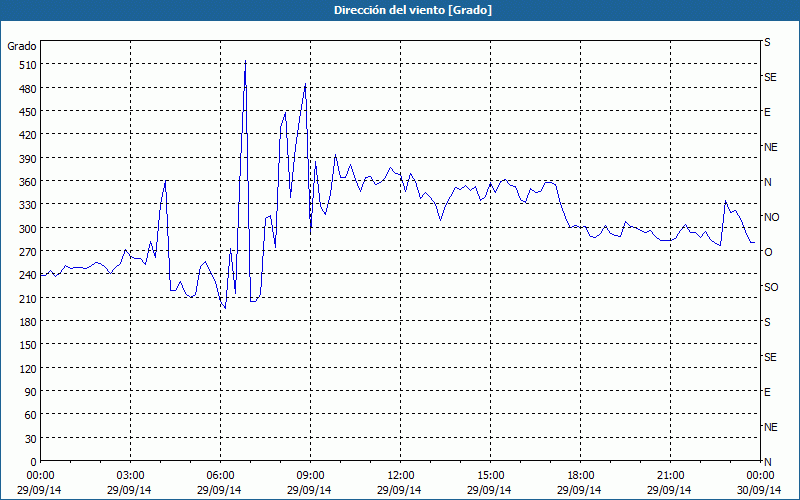Select the 0 value on the y-axis
800x500 pixels.
coord(34,462)
